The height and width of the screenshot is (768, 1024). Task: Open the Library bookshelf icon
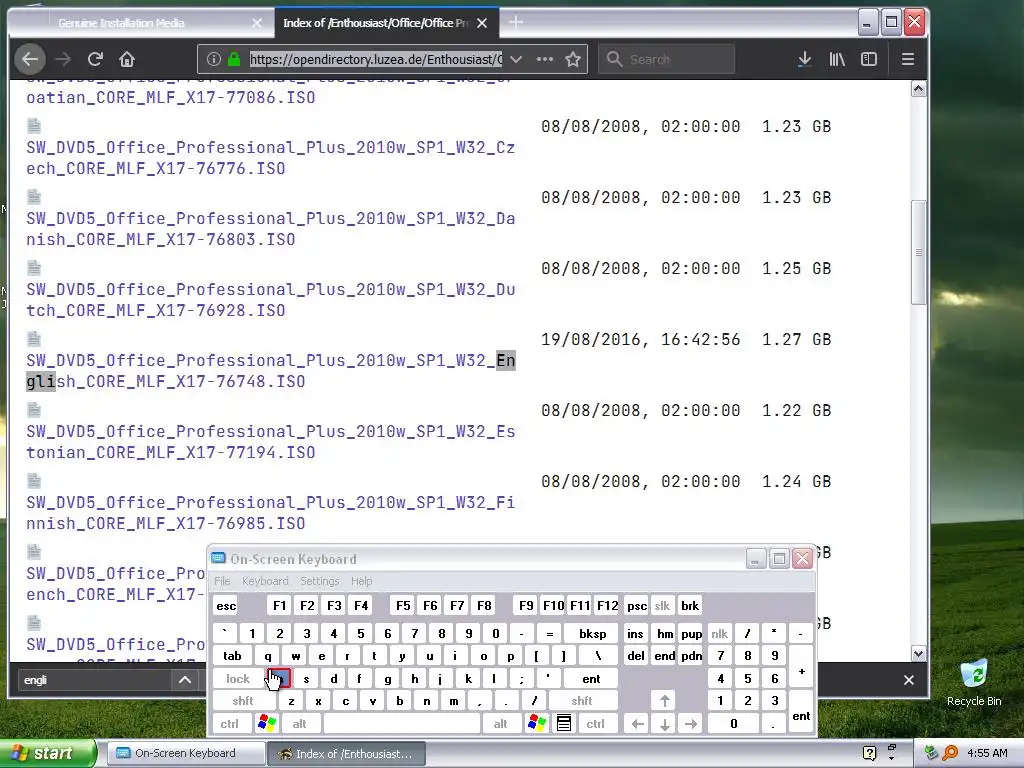(837, 59)
